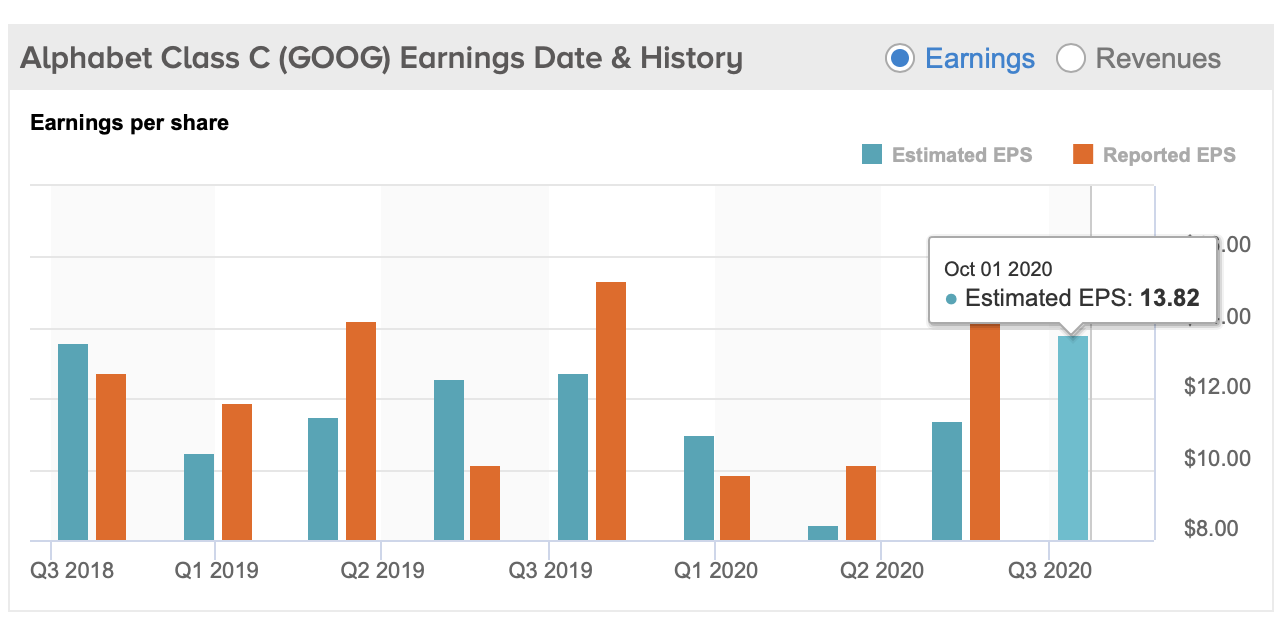Click the Estimated EPS legend label
Viewport: 1286px width, 632px height.
click(x=962, y=155)
